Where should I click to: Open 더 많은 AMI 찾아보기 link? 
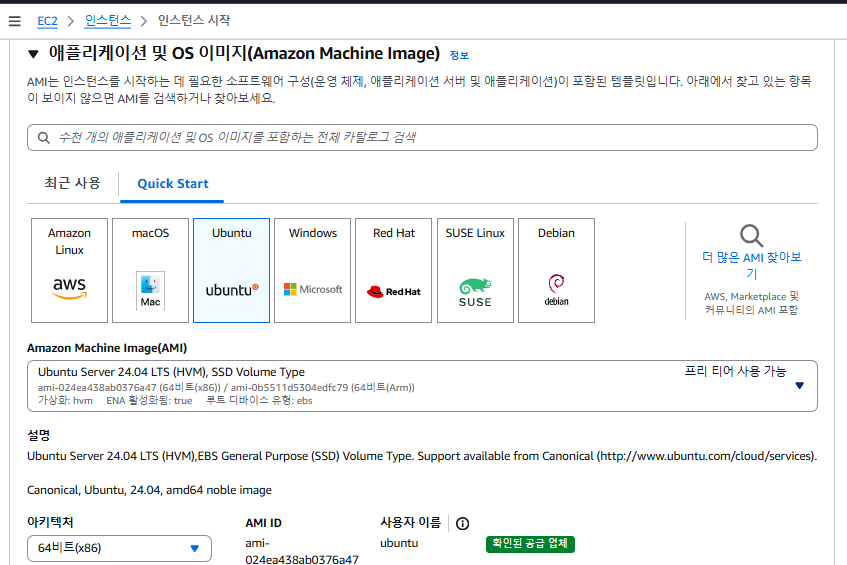pyautogui.click(x=751, y=265)
